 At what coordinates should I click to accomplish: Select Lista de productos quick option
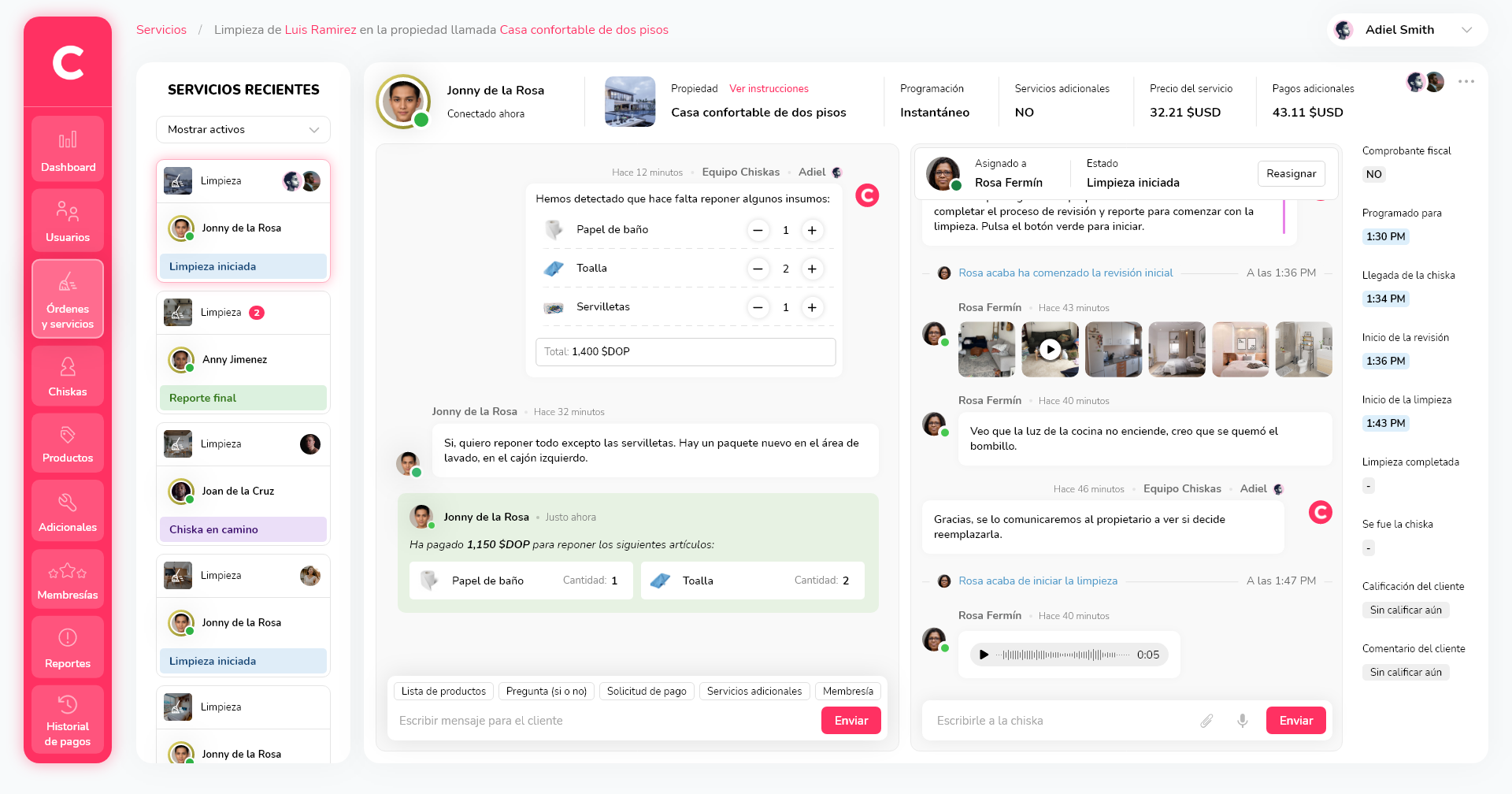pyautogui.click(x=443, y=692)
